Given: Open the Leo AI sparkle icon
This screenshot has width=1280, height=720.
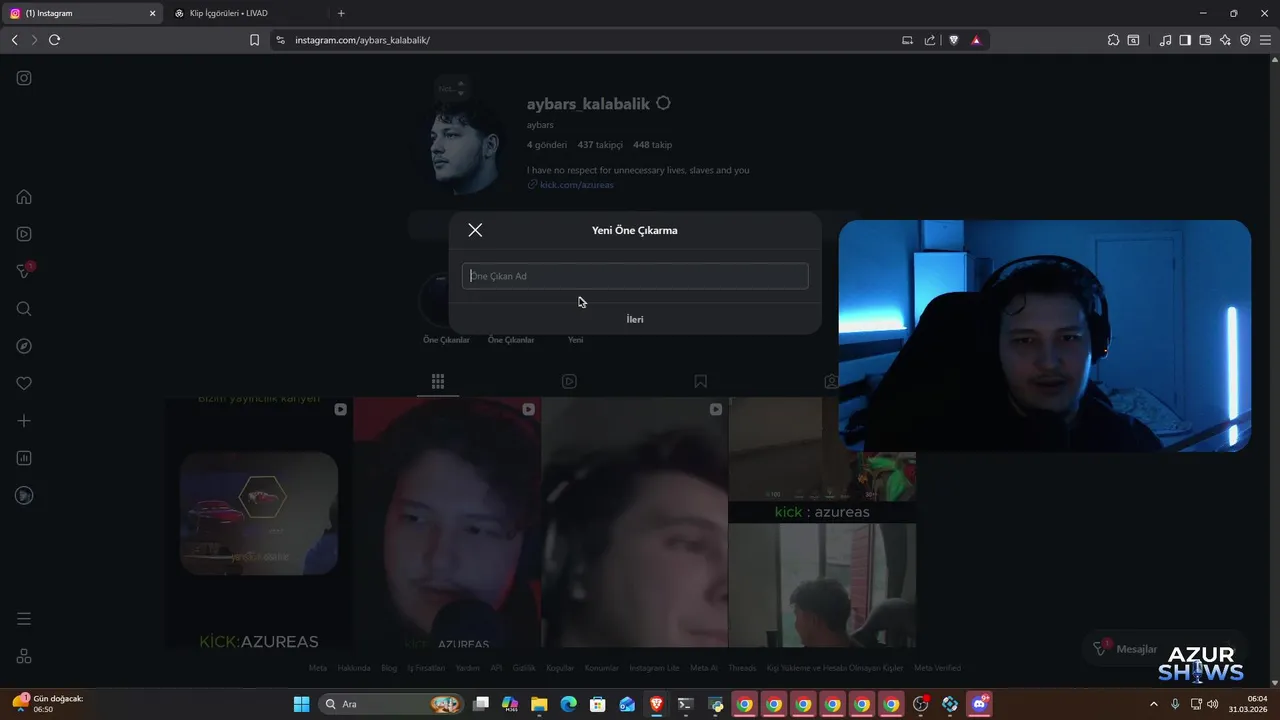Looking at the screenshot, I should pos(1225,40).
